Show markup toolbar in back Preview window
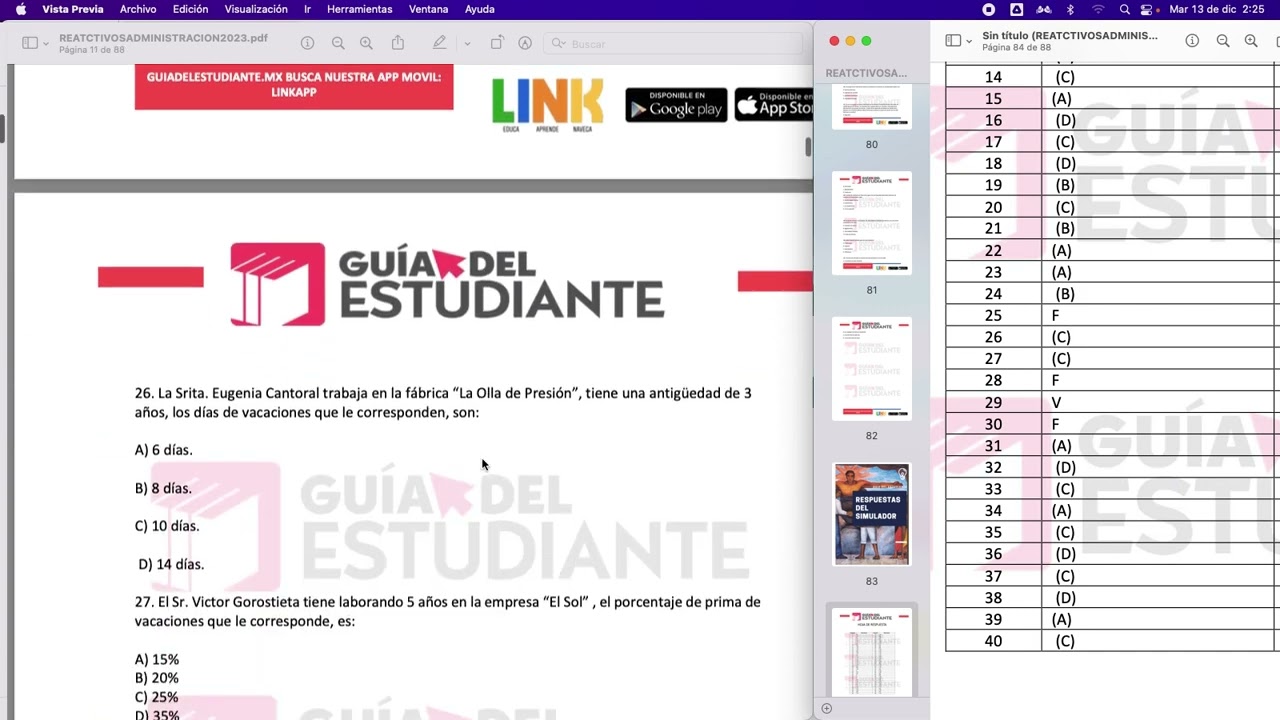 coord(525,43)
